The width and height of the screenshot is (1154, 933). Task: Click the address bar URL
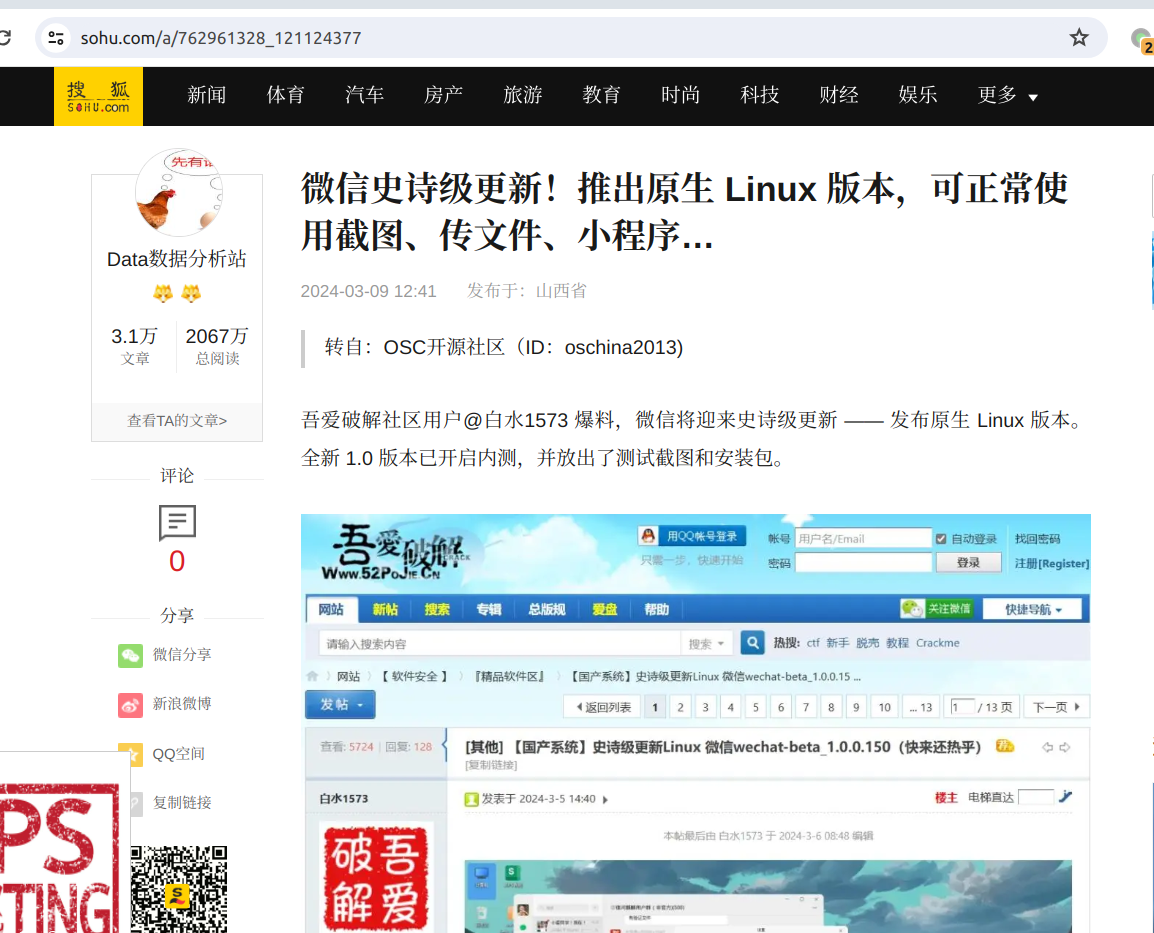pos(221,38)
